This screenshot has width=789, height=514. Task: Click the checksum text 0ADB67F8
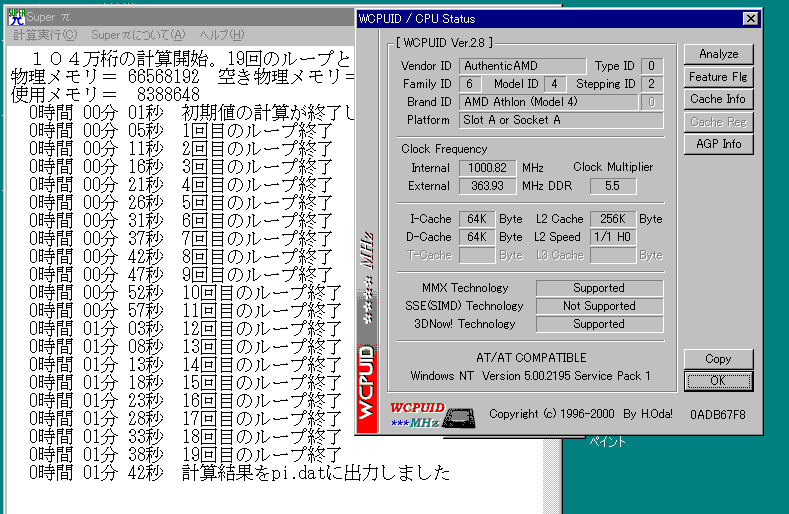coord(718,415)
